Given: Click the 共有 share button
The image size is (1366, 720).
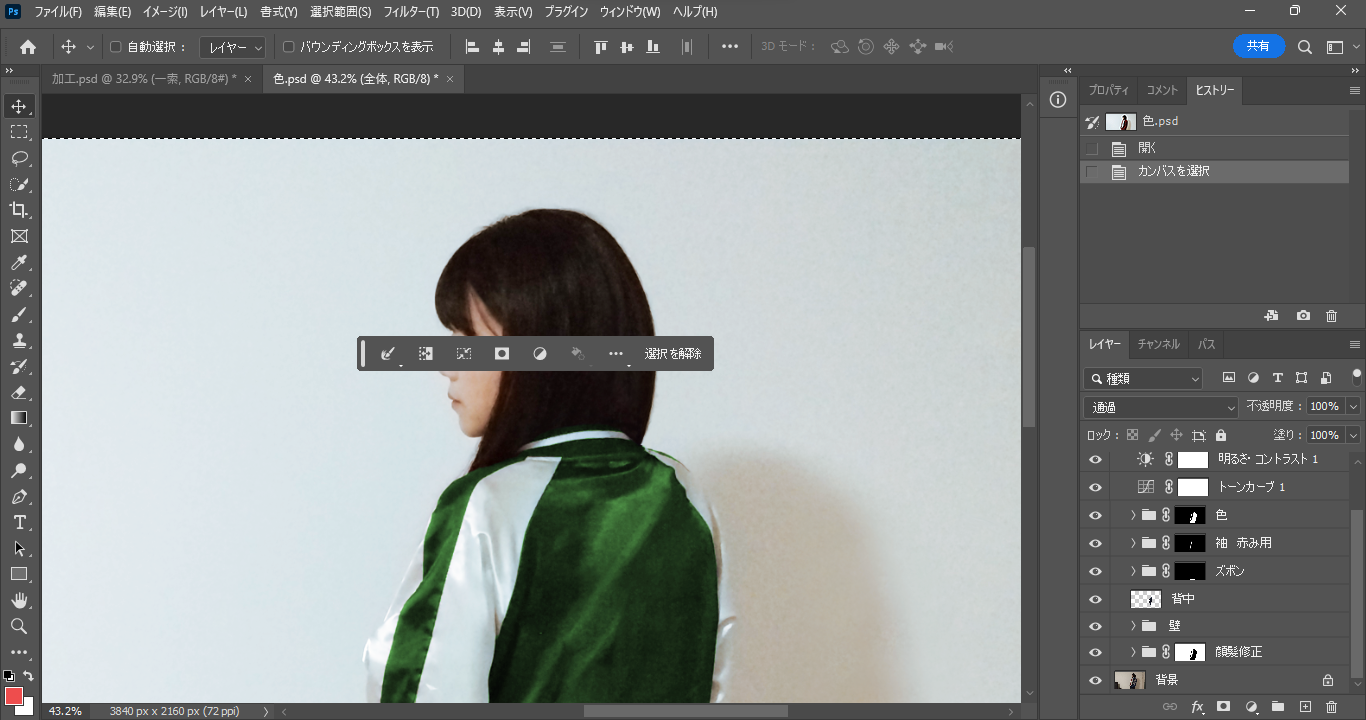Looking at the screenshot, I should 1258,46.
